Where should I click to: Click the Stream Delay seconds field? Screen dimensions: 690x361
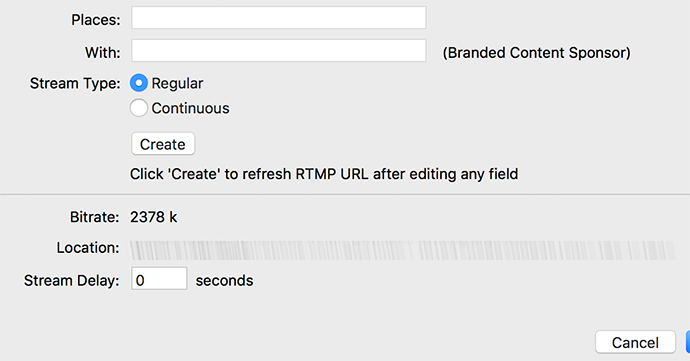pyautogui.click(x=159, y=278)
